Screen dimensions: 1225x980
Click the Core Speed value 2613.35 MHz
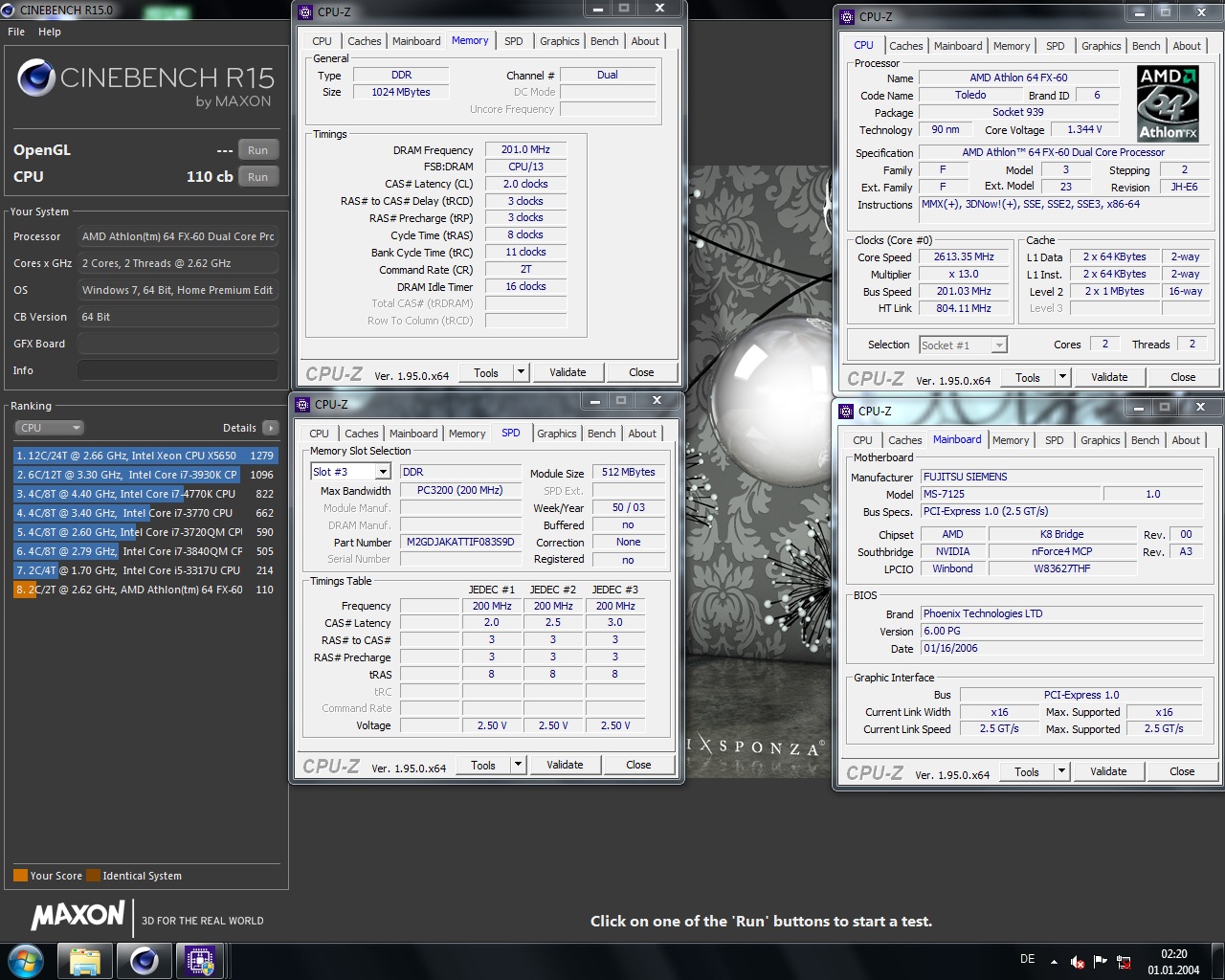click(963, 256)
